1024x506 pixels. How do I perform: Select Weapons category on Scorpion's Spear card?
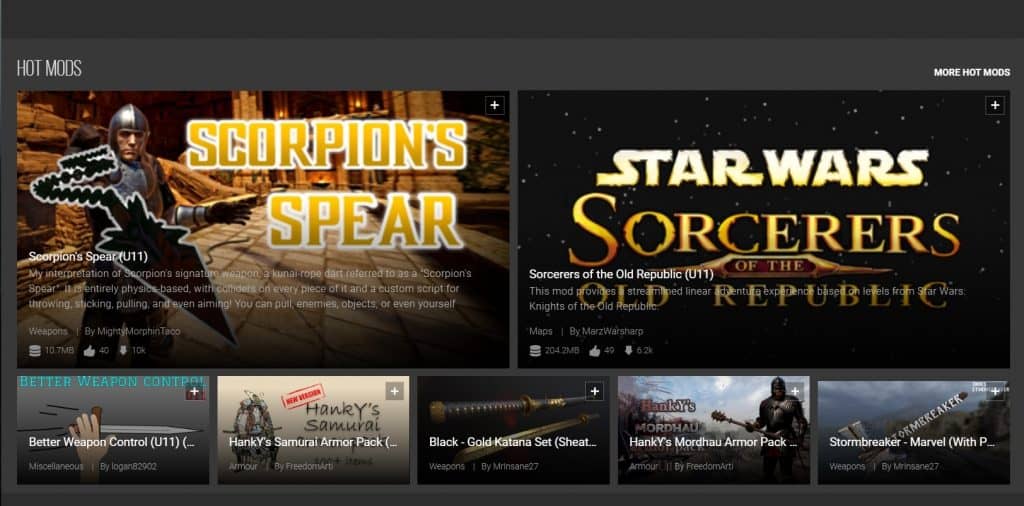click(x=48, y=332)
